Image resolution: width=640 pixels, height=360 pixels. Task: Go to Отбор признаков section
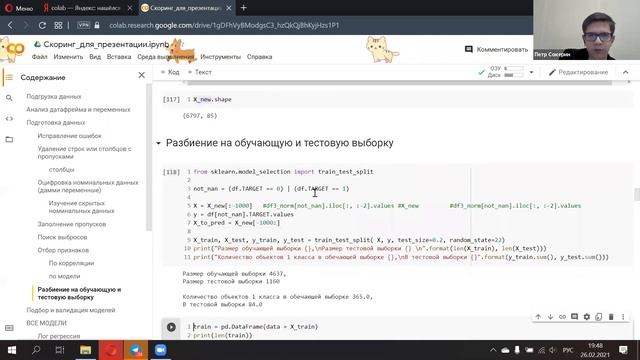click(63, 250)
